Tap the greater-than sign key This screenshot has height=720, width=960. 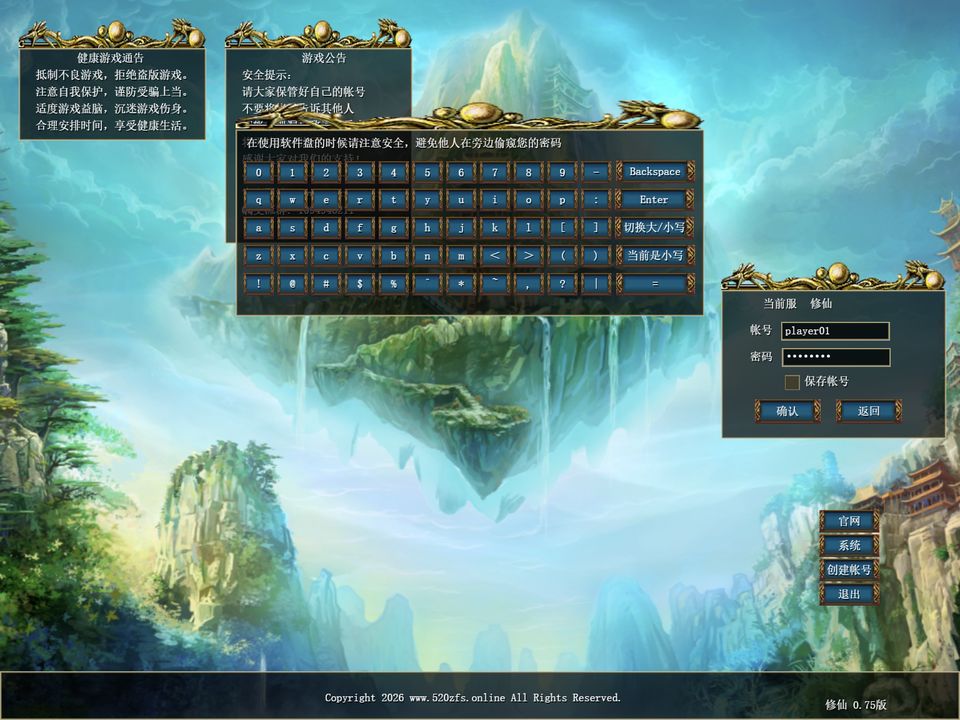click(528, 255)
